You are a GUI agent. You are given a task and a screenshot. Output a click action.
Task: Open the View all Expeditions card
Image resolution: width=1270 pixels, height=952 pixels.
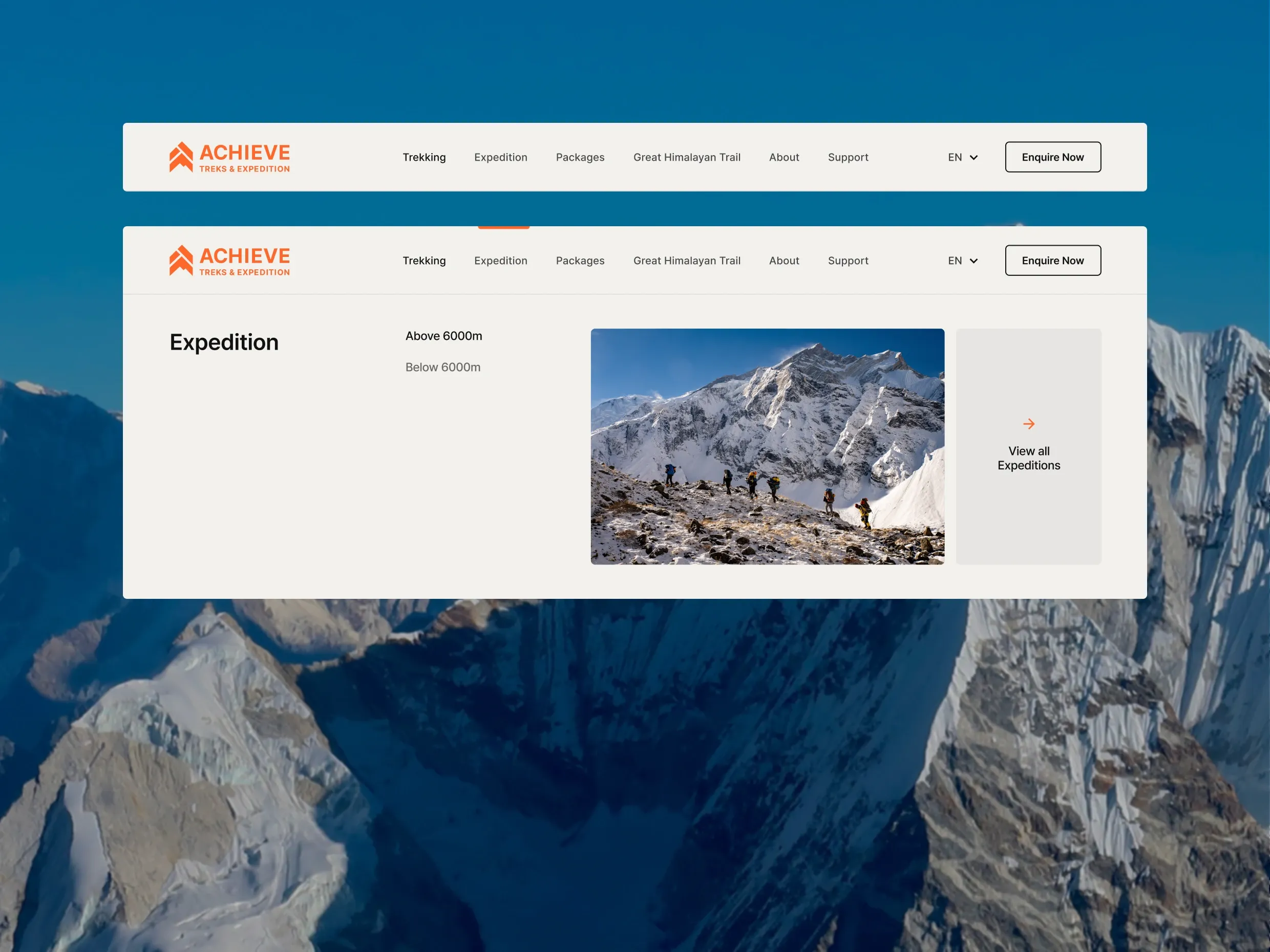click(x=1028, y=446)
